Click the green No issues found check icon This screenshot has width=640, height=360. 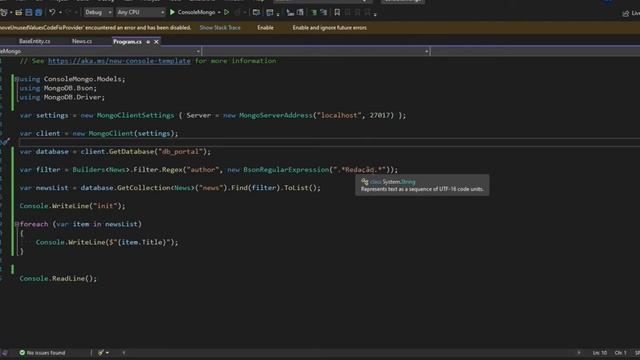coord(22,352)
